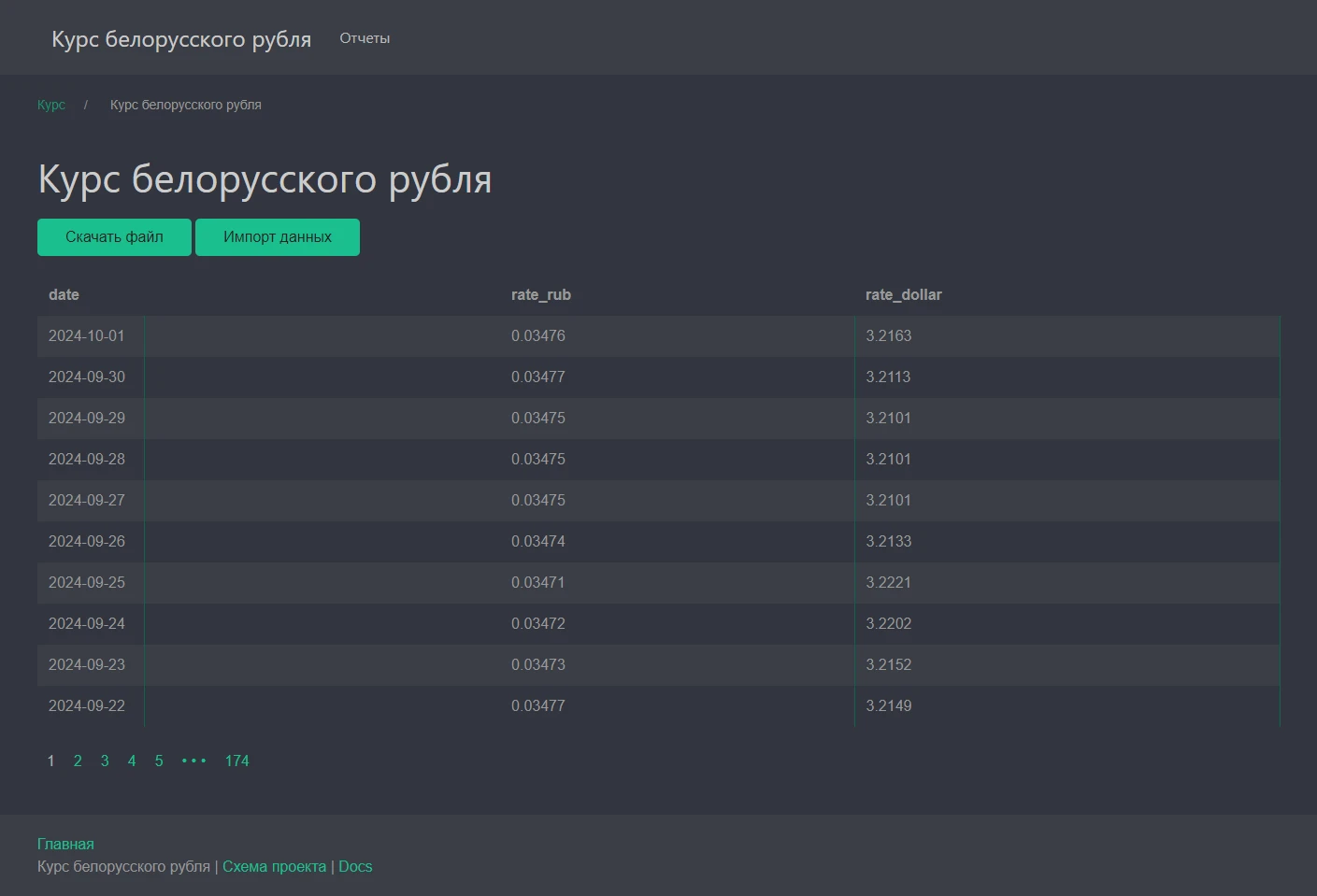This screenshot has width=1317, height=896.
Task: Click the Курс белорусского рубля header title
Action: [265, 179]
